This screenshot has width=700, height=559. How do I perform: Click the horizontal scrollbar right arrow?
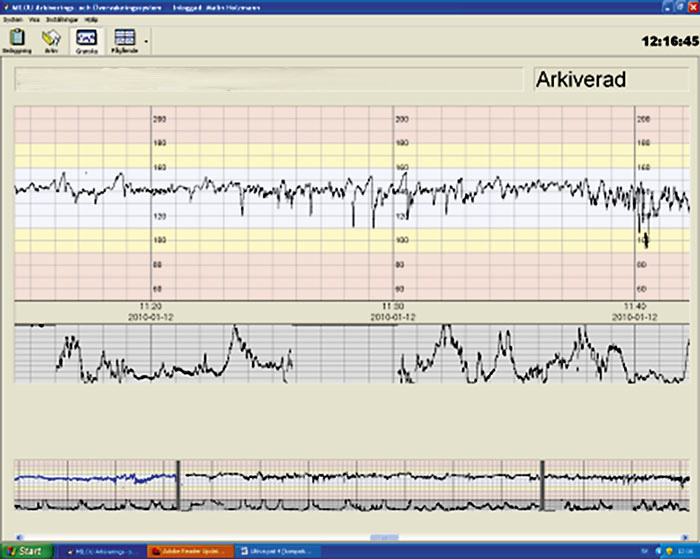point(685,538)
